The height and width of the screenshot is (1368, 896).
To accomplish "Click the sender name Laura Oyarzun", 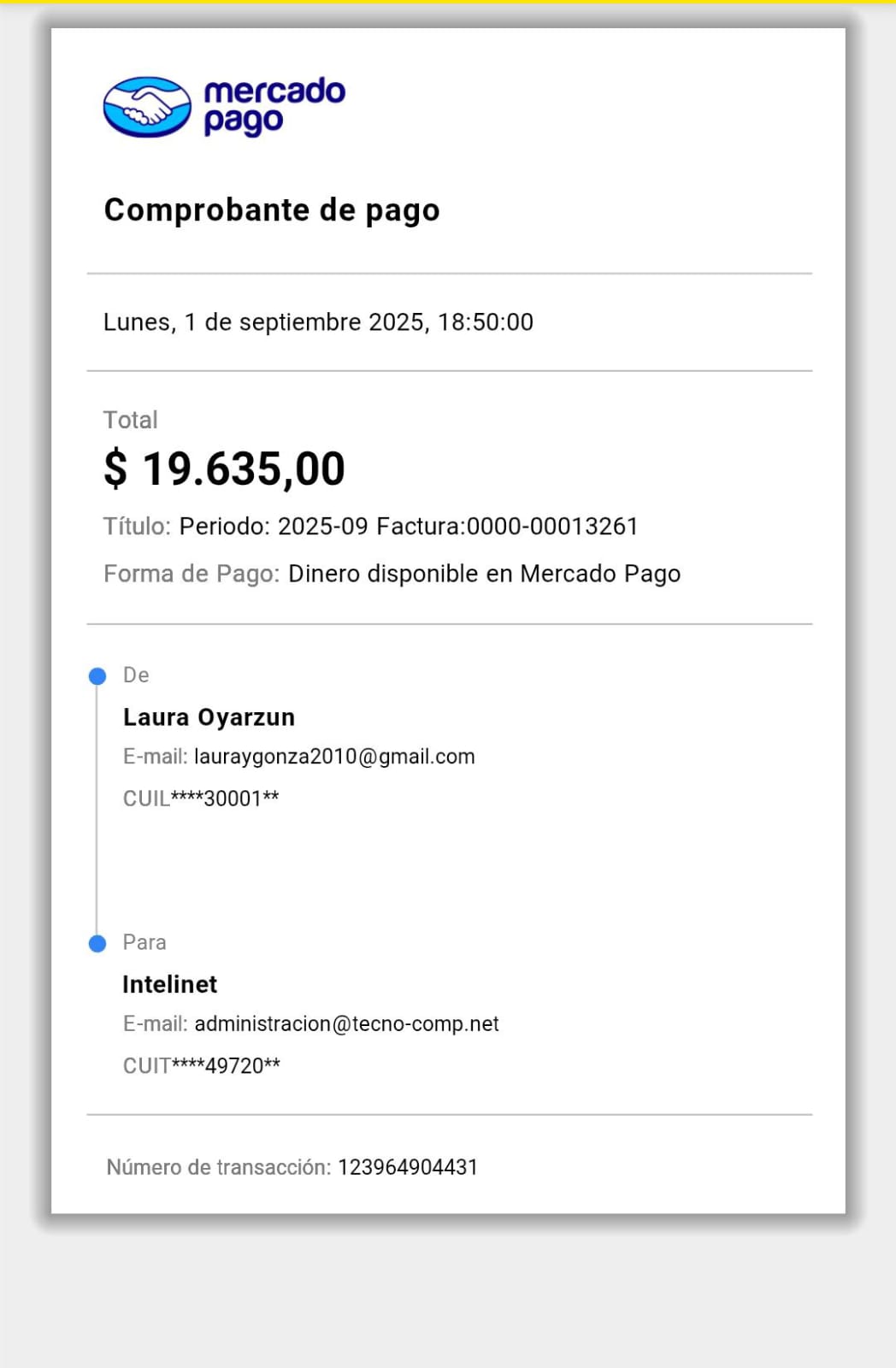I will click(209, 717).
